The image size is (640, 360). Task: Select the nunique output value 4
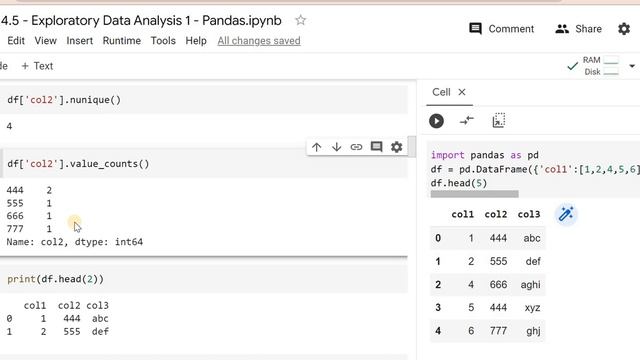pyautogui.click(x=9, y=126)
